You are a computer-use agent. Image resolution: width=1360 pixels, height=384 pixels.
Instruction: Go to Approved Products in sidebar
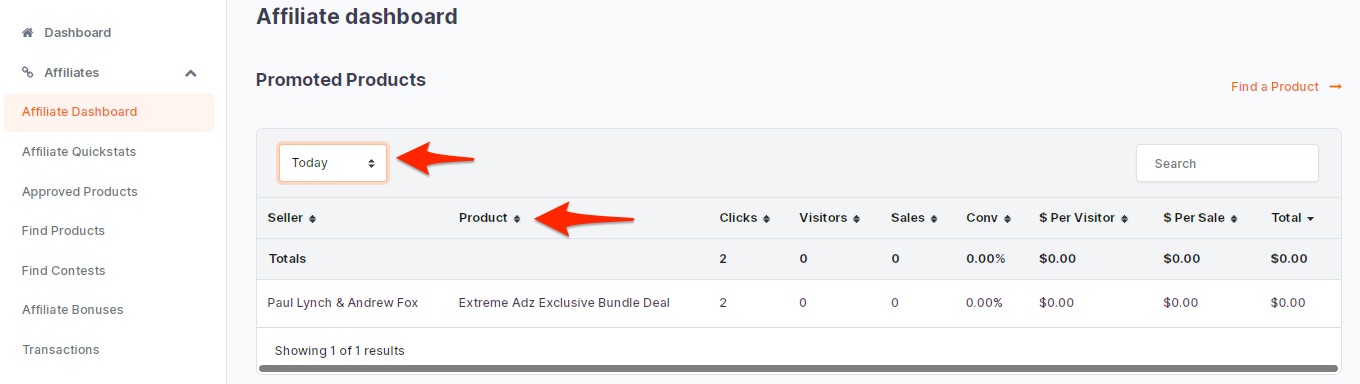[80, 192]
